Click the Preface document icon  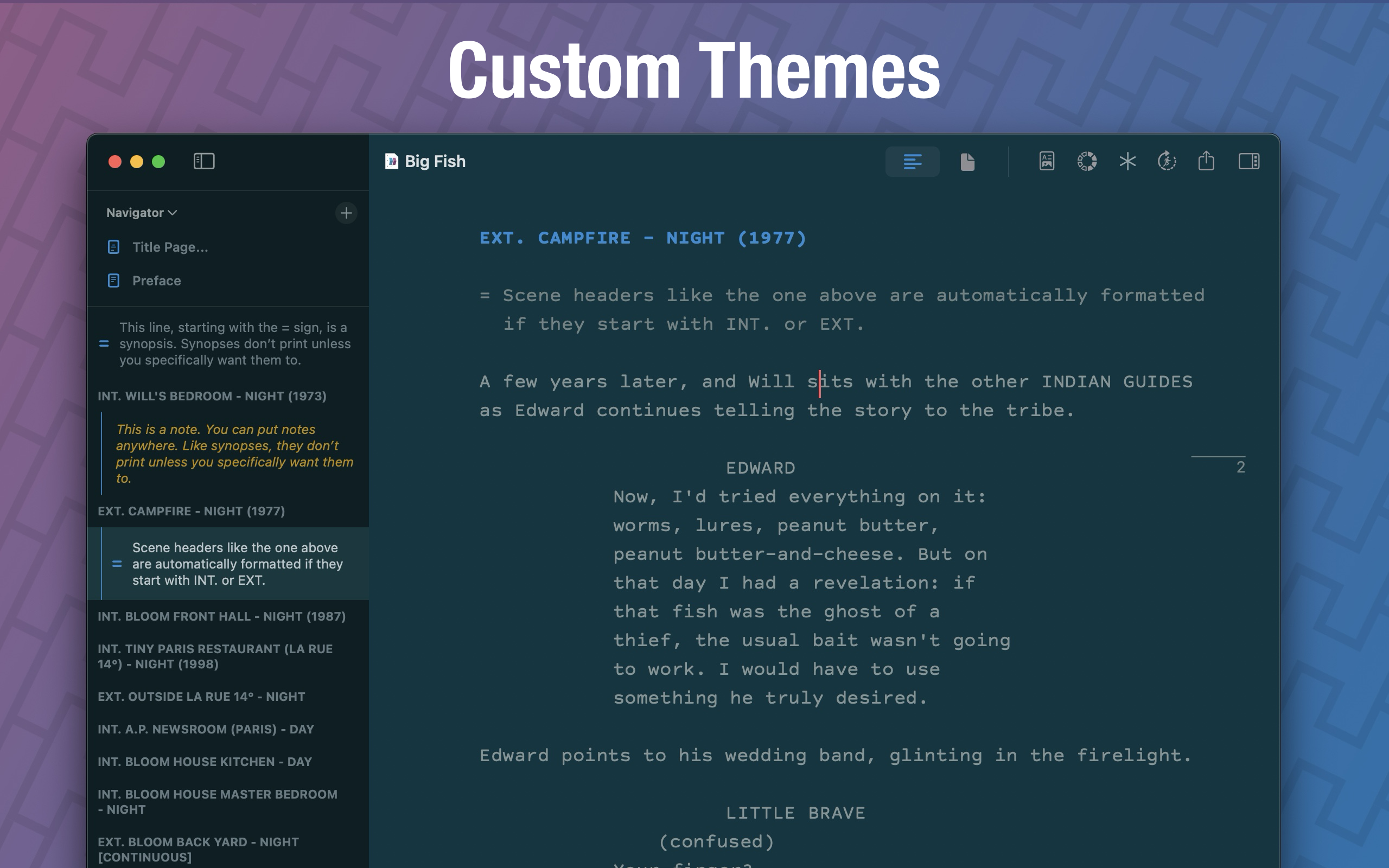tap(113, 280)
